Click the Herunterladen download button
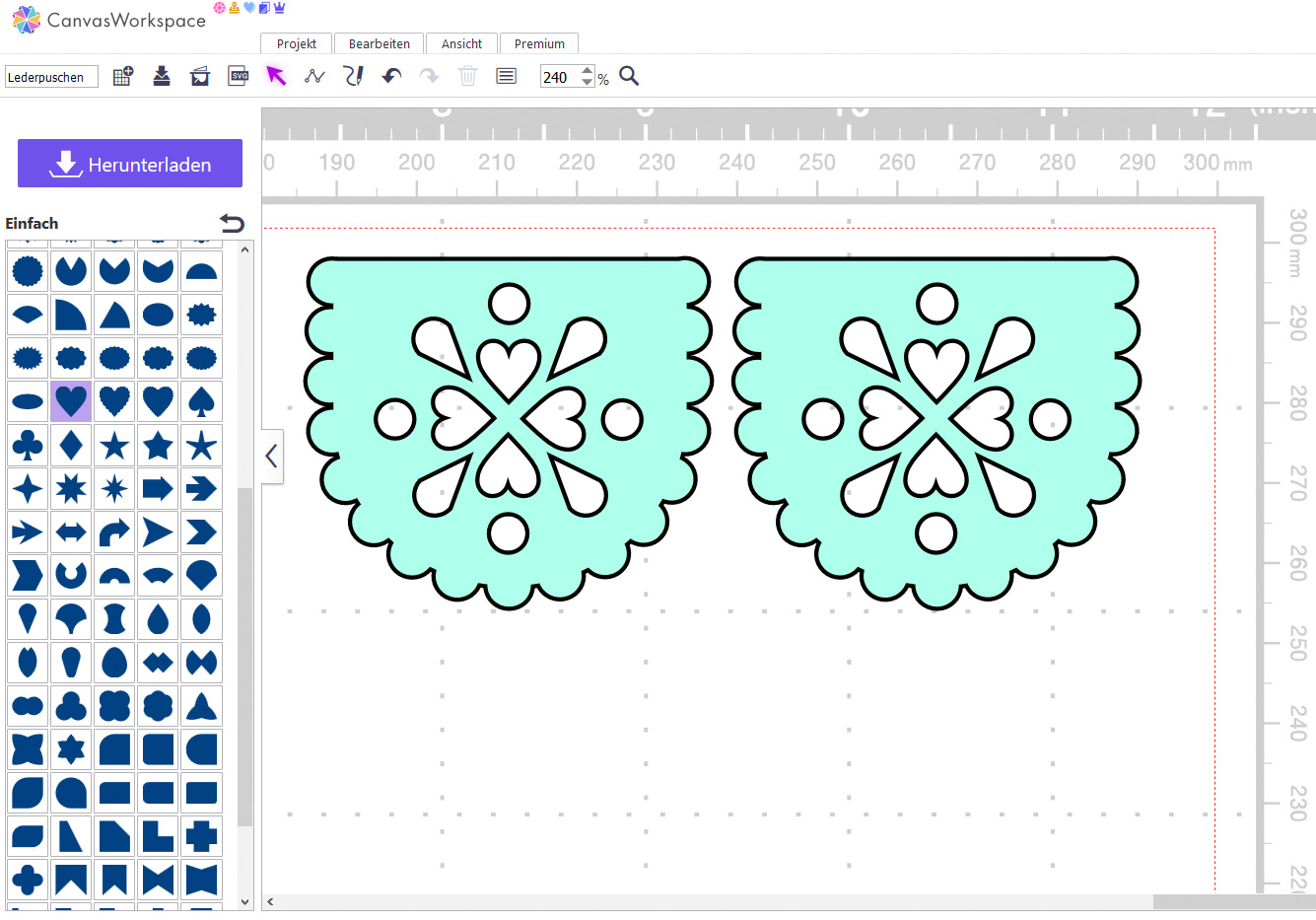 [130, 164]
